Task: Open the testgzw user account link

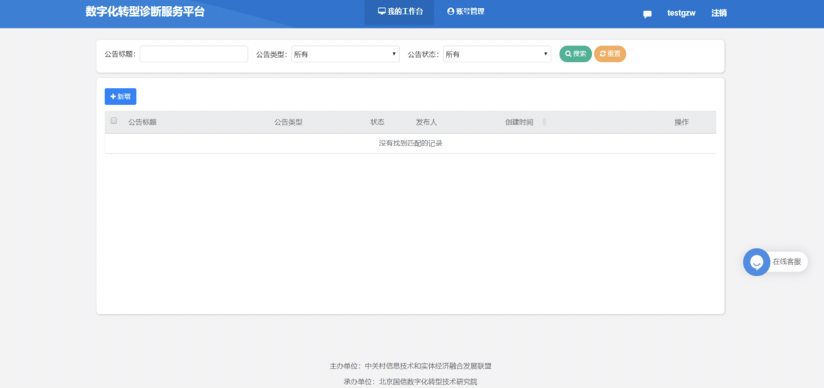Action: click(x=681, y=13)
